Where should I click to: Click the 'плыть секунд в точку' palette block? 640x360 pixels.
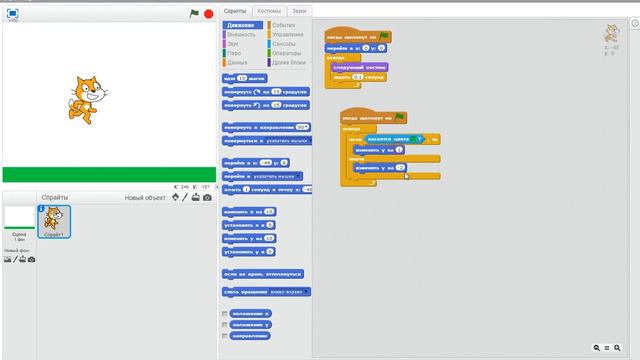tap(267, 189)
